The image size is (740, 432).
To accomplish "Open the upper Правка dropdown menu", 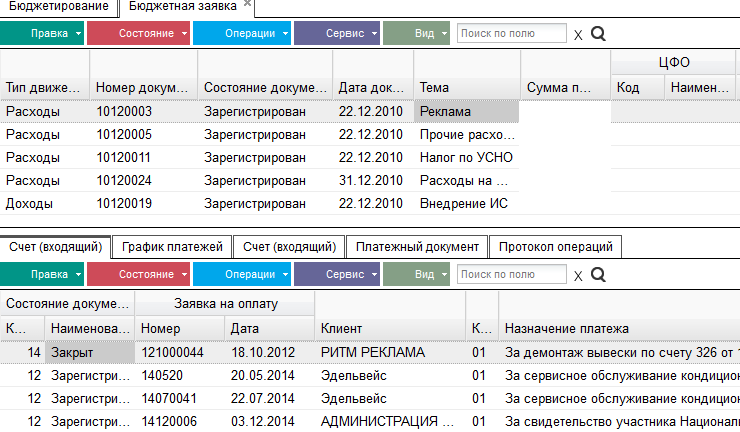I will click(42, 34).
